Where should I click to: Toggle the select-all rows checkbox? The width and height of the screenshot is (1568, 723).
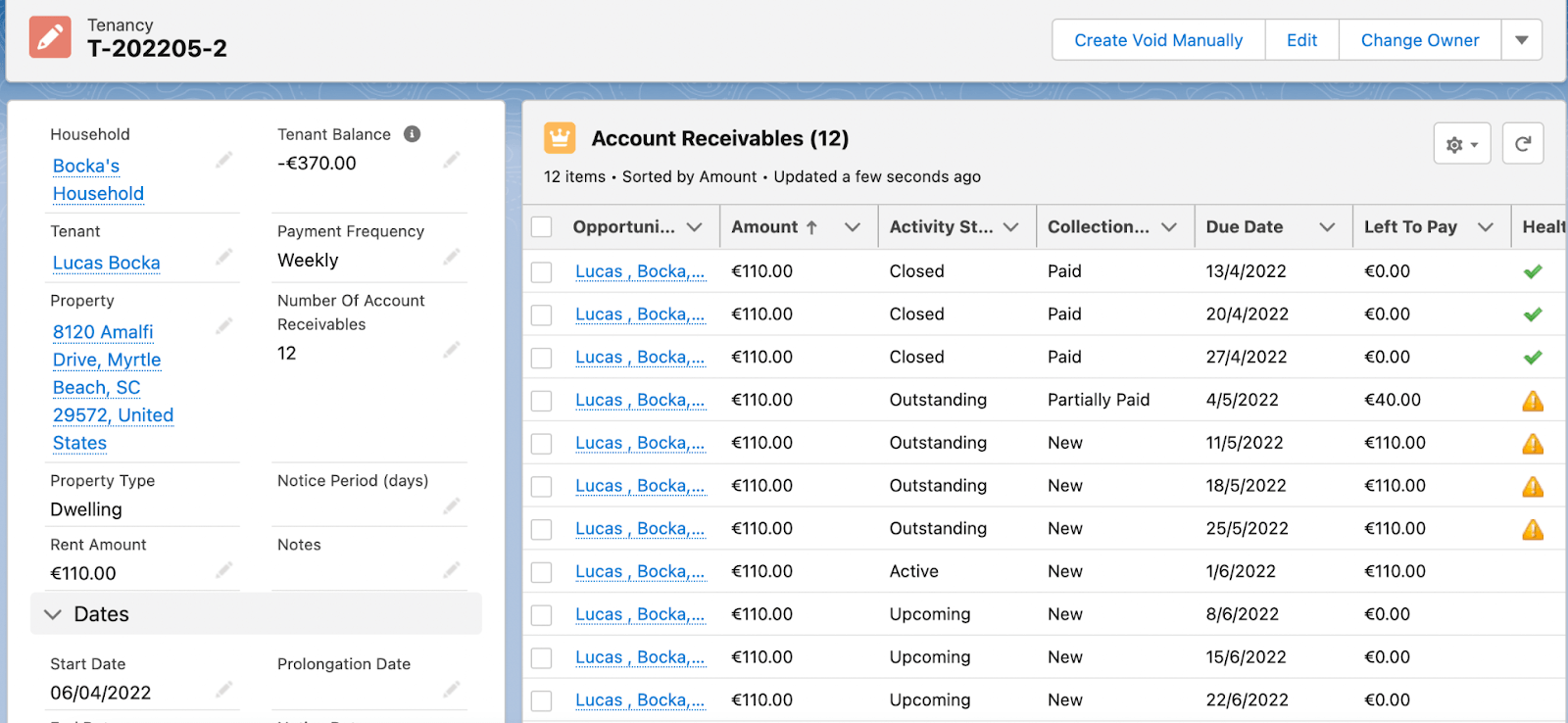pos(542,227)
